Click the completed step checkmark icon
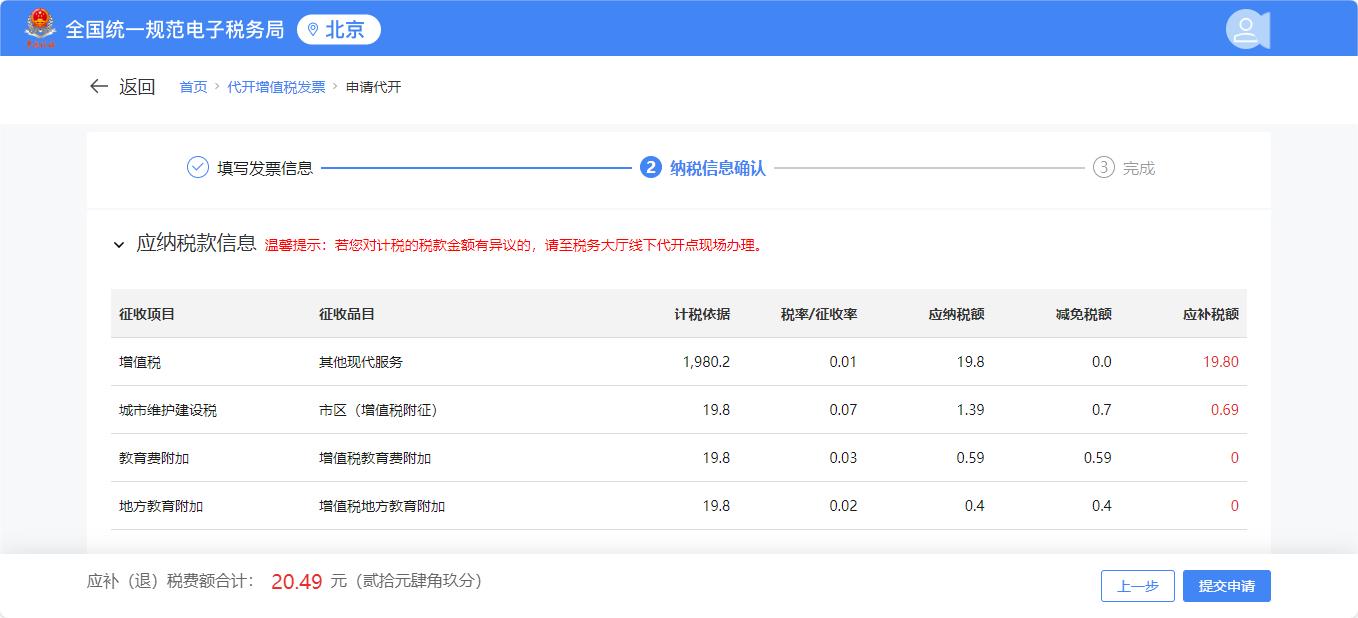The height and width of the screenshot is (618, 1358). (x=198, y=168)
